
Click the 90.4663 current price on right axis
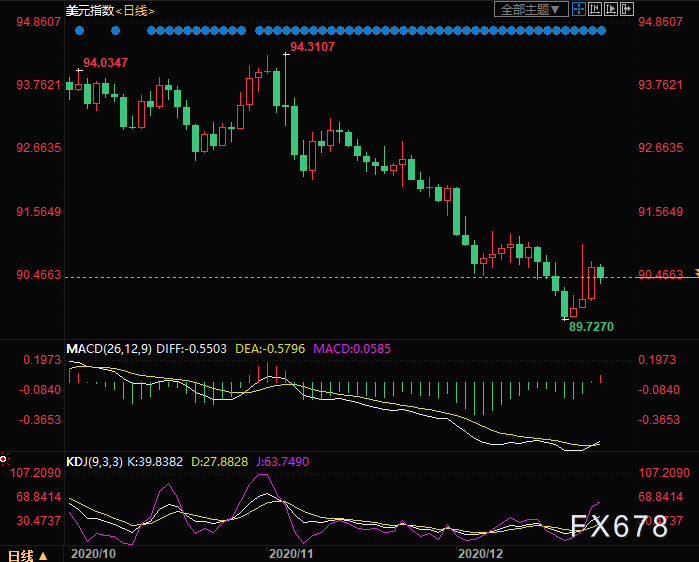point(660,274)
